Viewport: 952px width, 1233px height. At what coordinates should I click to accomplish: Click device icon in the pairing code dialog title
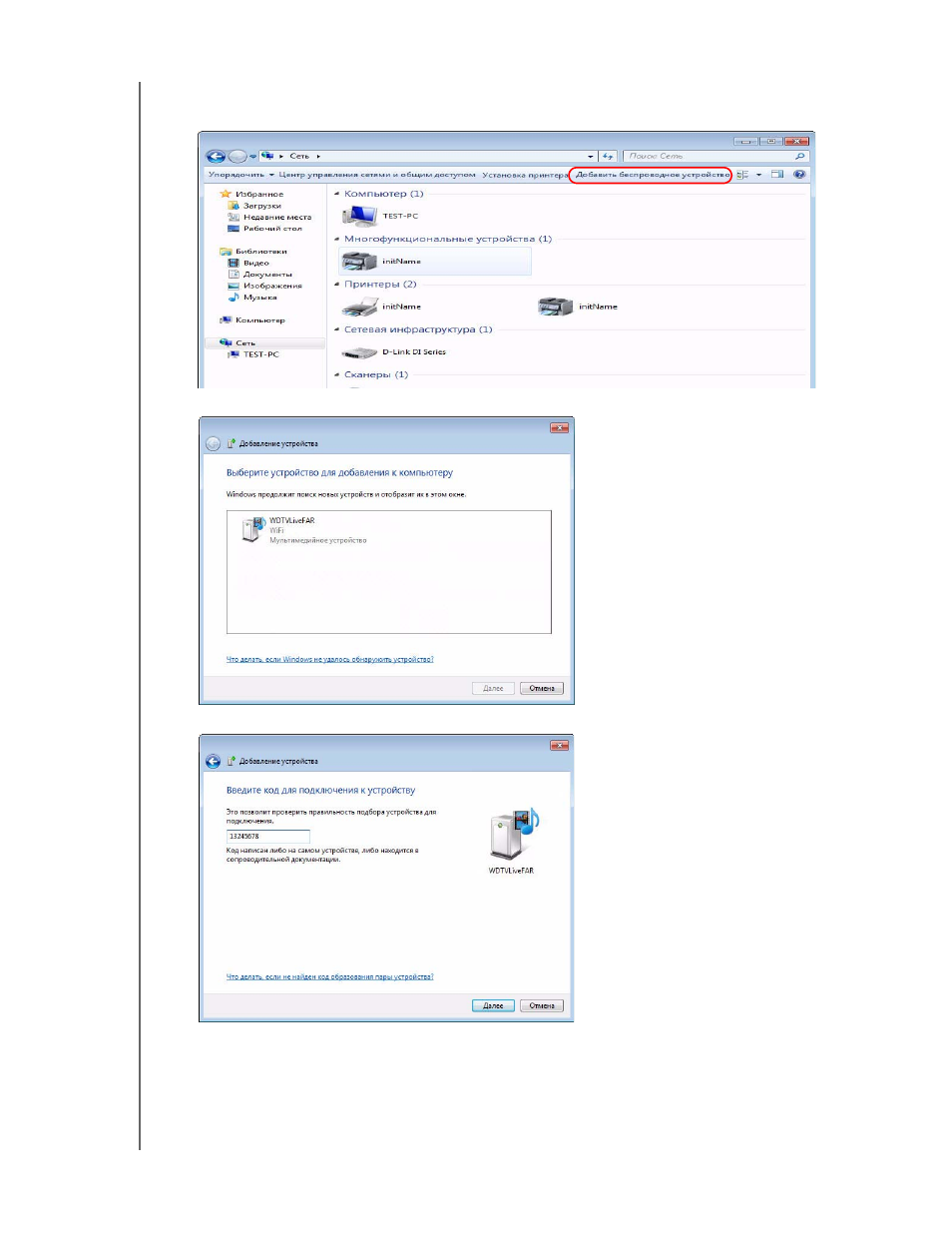click(232, 762)
